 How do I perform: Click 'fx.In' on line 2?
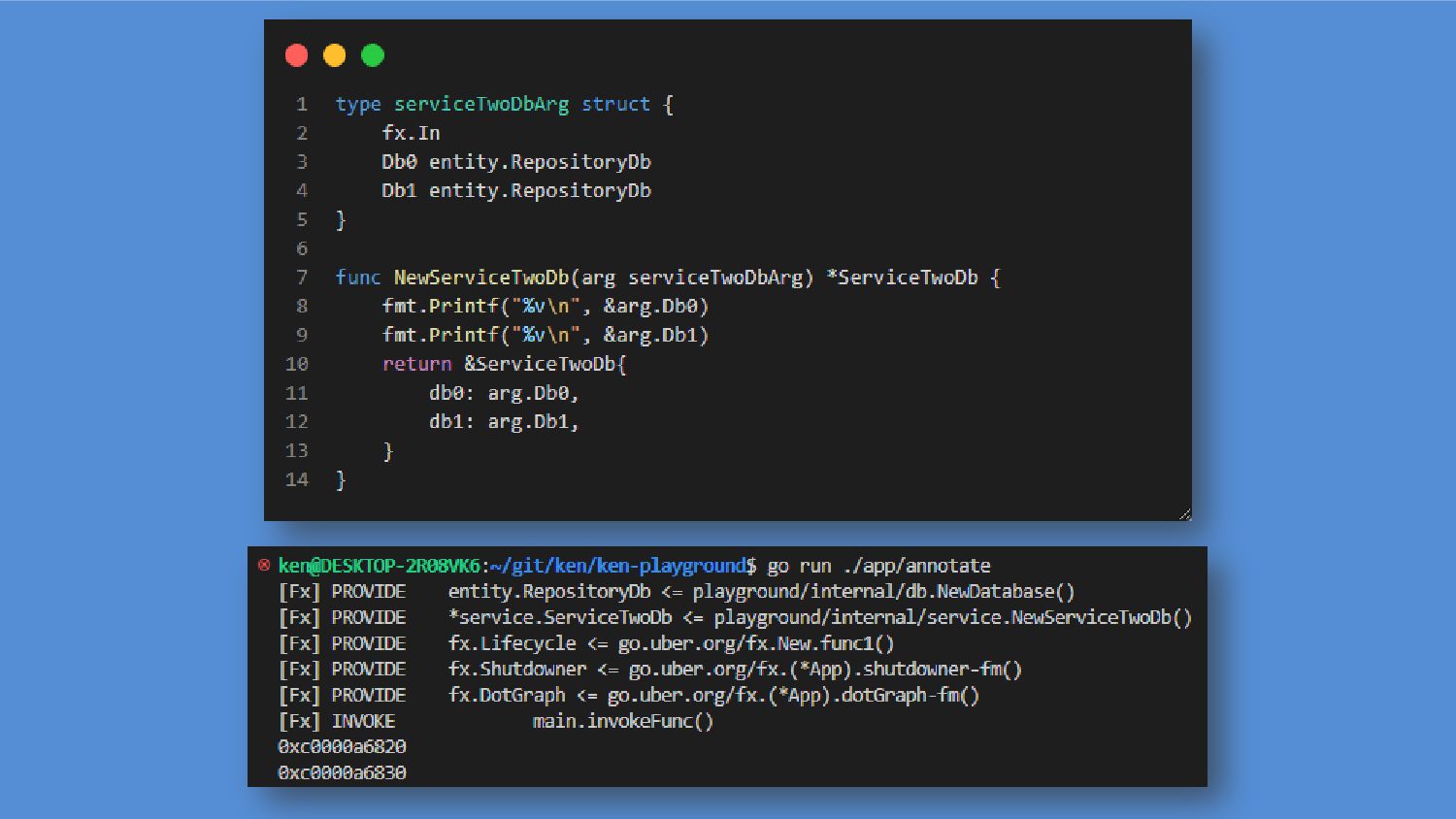coord(411,133)
